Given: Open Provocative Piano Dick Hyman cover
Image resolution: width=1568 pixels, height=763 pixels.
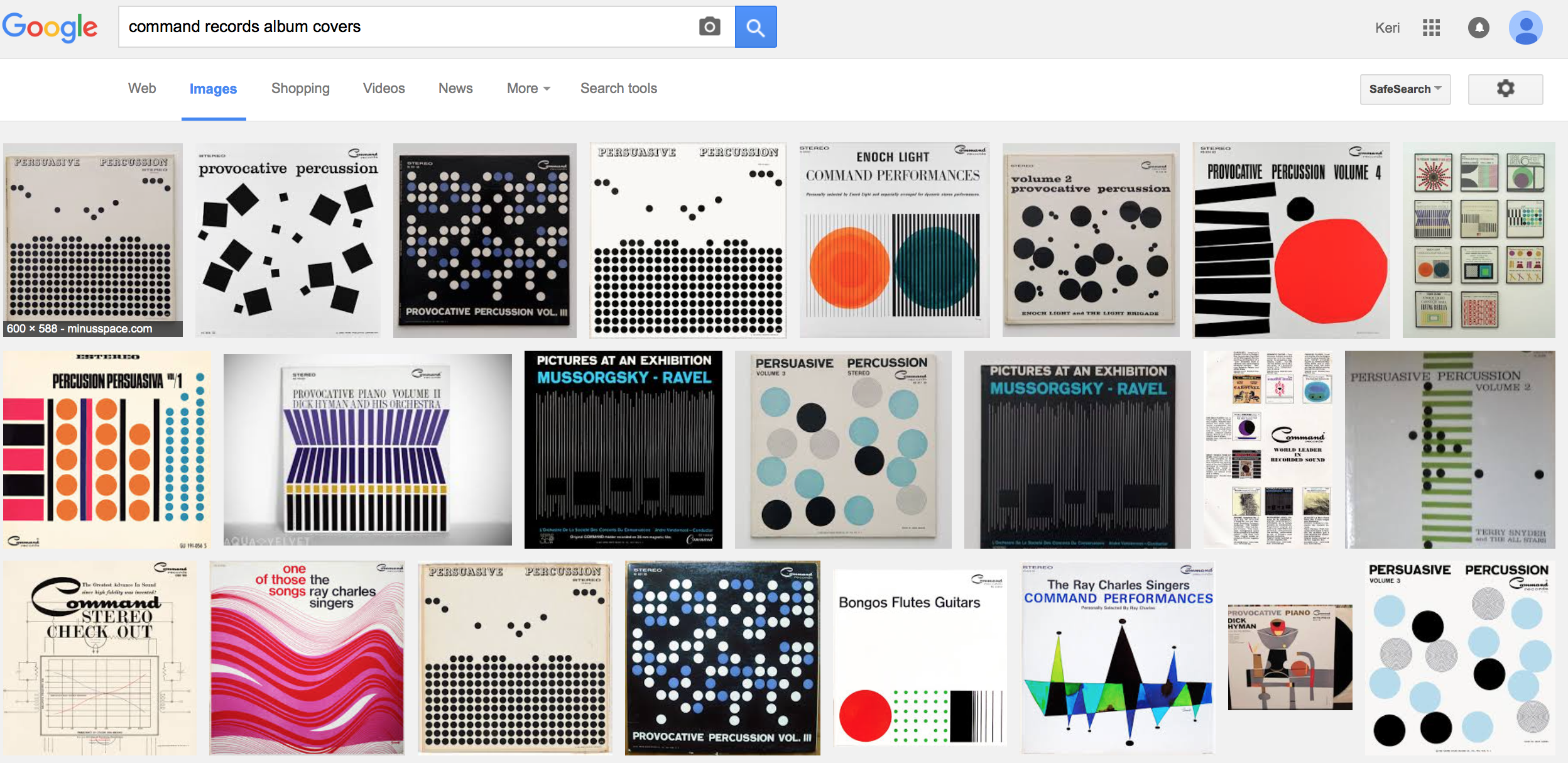Looking at the screenshot, I should pyautogui.click(x=1290, y=657).
